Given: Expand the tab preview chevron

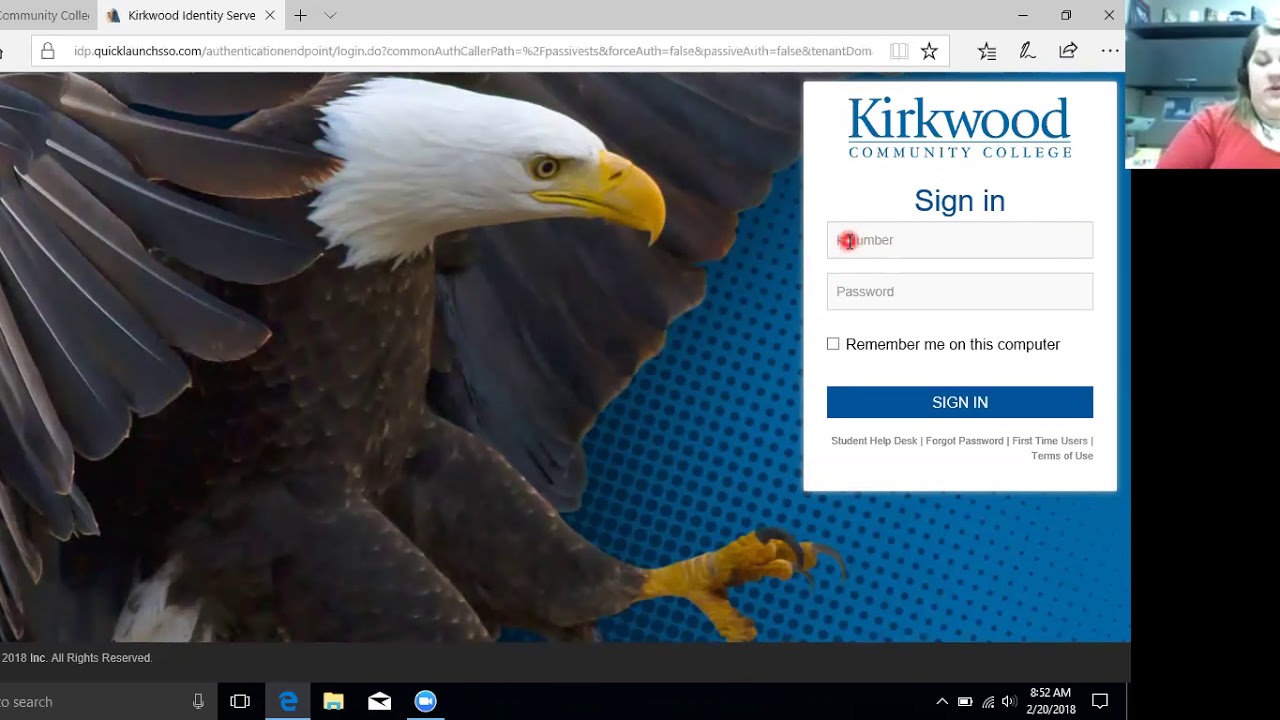Looking at the screenshot, I should 331,16.
